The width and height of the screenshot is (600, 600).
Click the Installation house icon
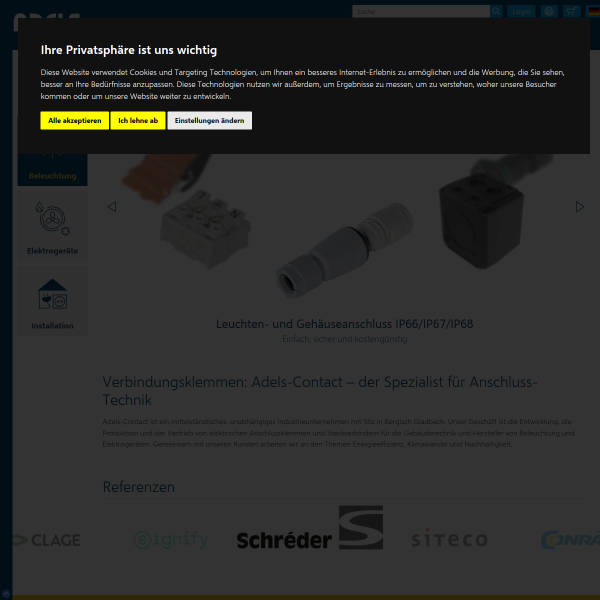pyautogui.click(x=52, y=294)
